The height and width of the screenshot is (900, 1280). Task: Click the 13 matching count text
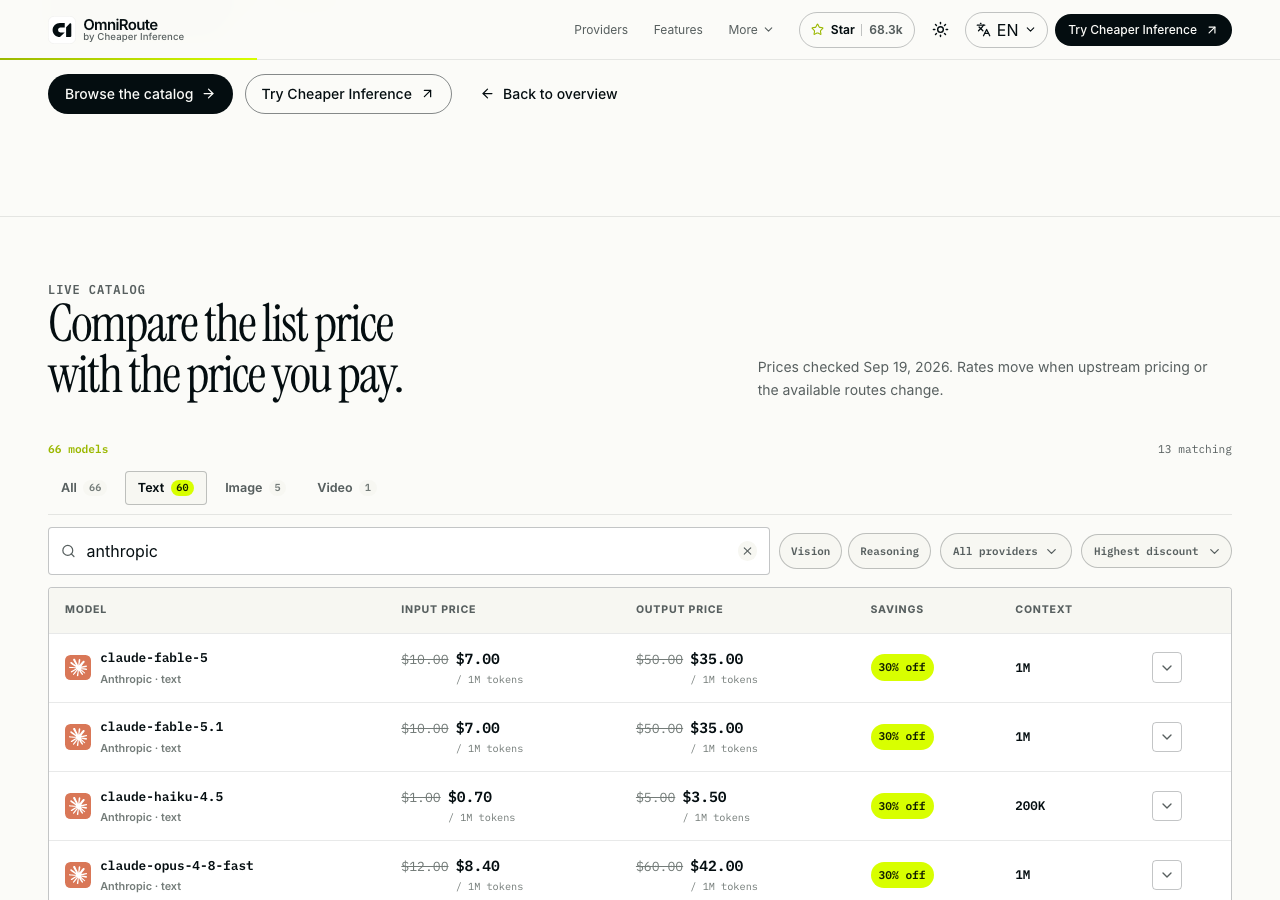click(x=1195, y=449)
